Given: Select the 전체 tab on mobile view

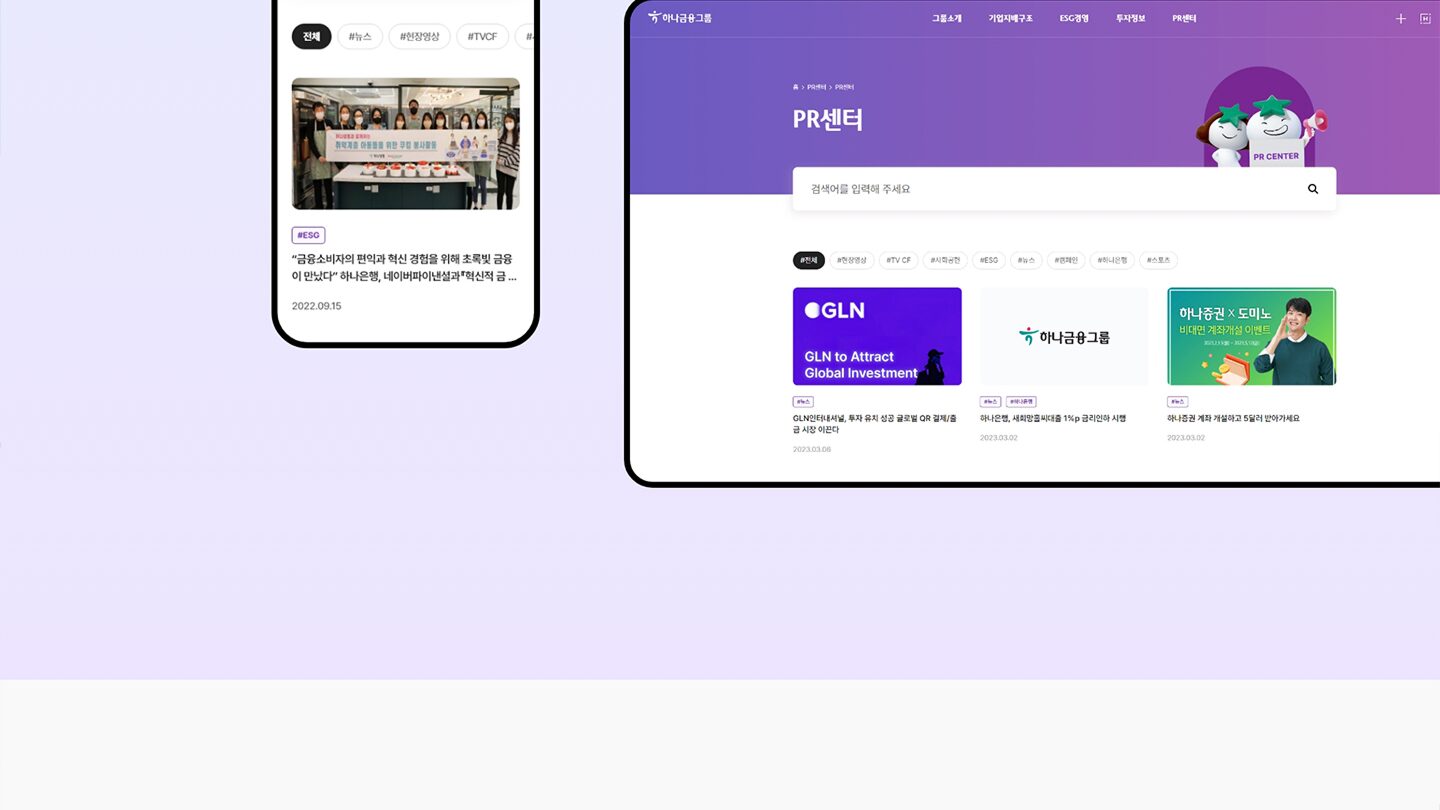Looking at the screenshot, I should [x=311, y=37].
